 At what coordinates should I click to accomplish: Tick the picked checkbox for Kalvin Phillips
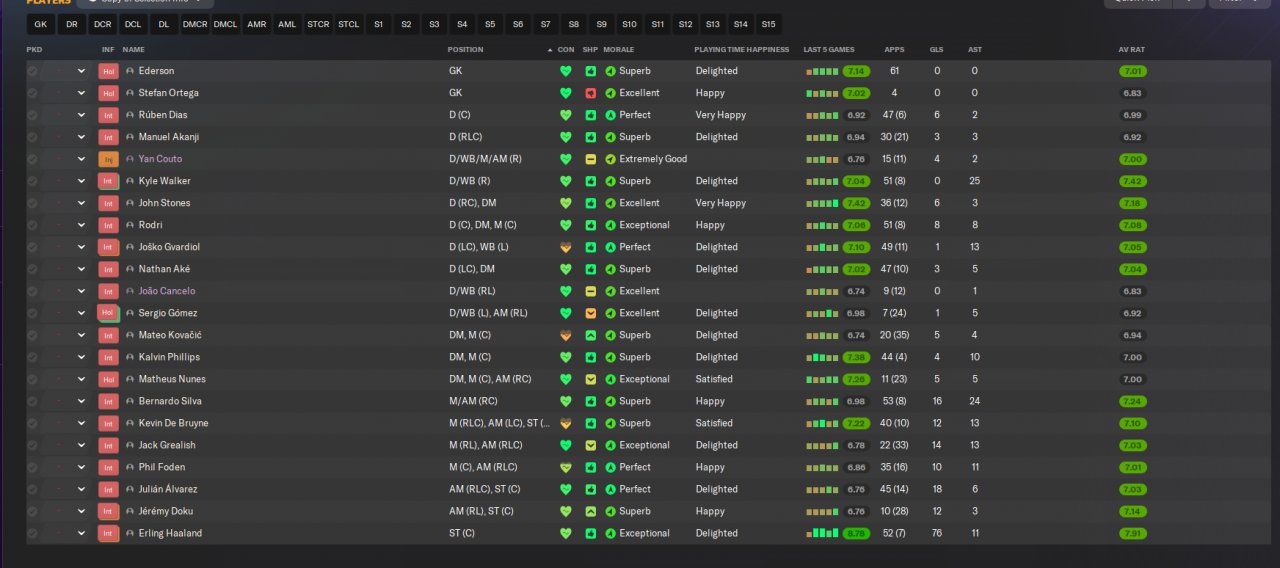coord(32,357)
